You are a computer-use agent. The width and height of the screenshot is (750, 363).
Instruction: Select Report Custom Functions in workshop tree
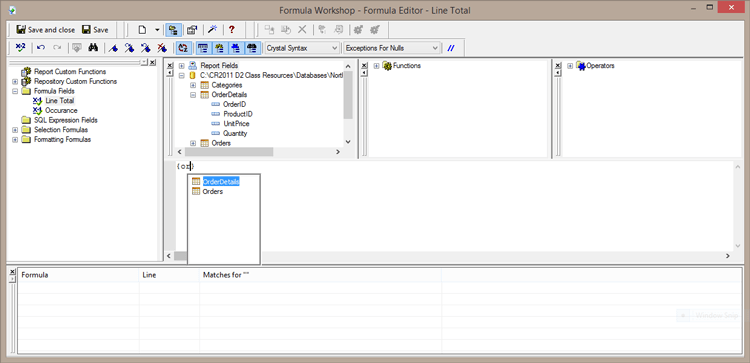(70, 71)
